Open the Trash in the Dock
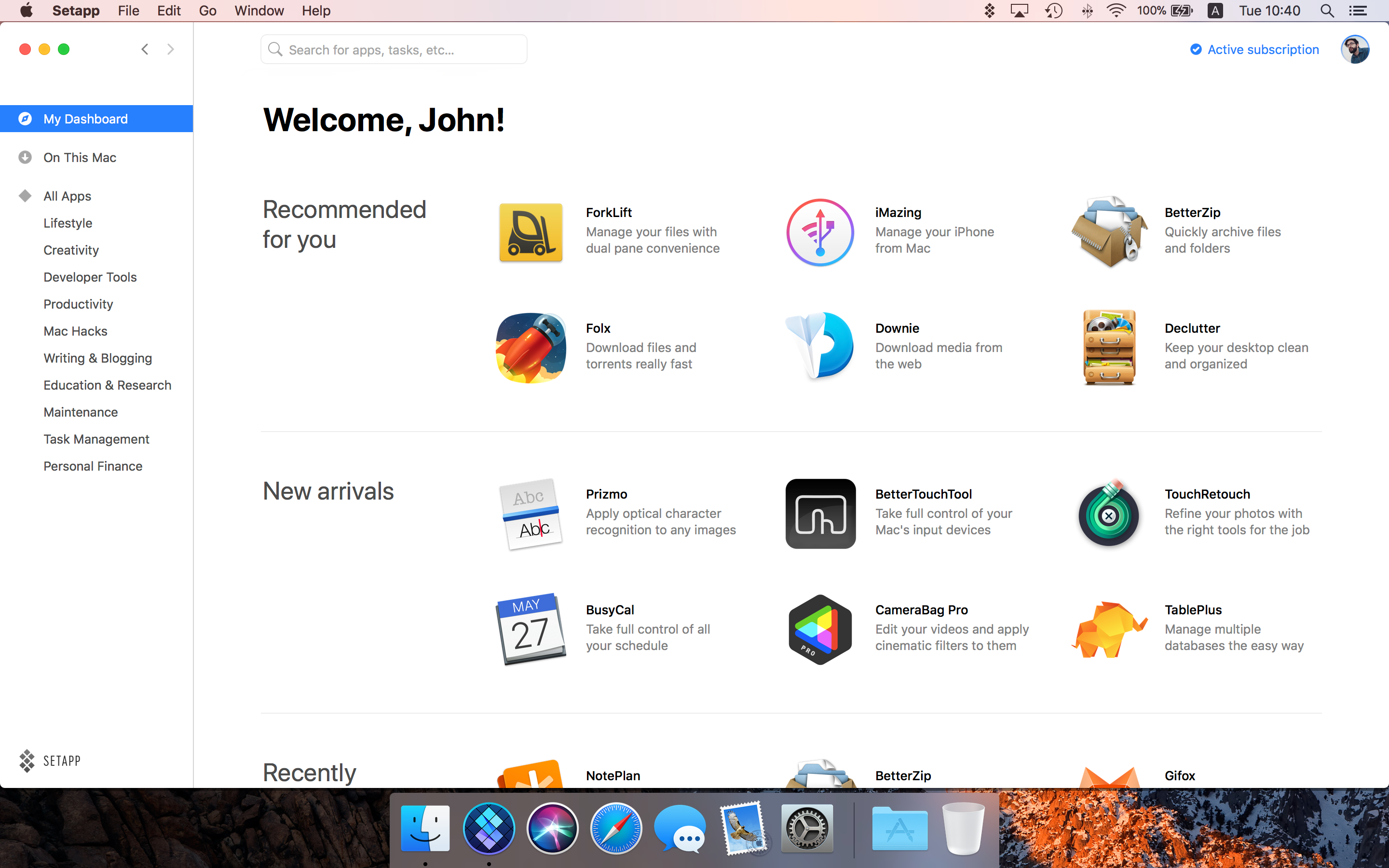Screen dimensions: 1389x868 click(964, 828)
